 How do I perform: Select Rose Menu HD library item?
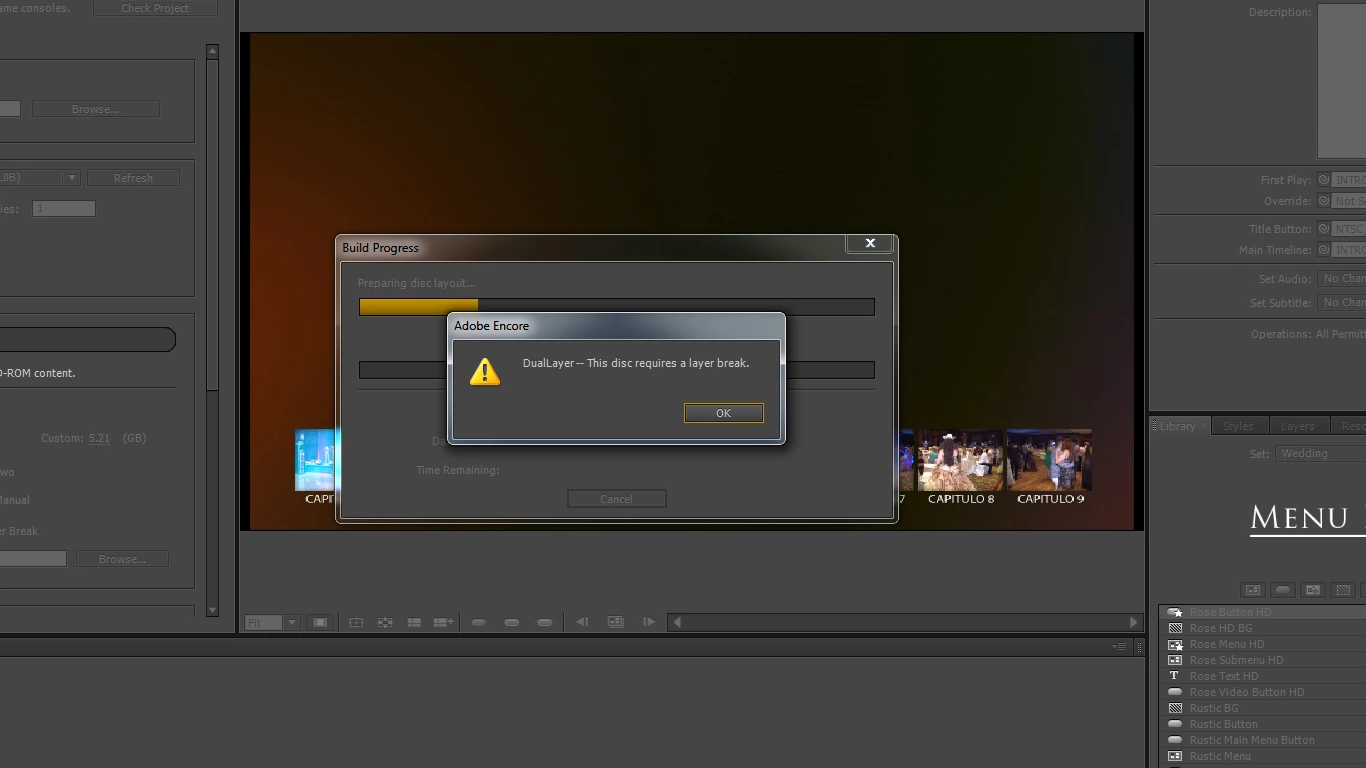1262,644
